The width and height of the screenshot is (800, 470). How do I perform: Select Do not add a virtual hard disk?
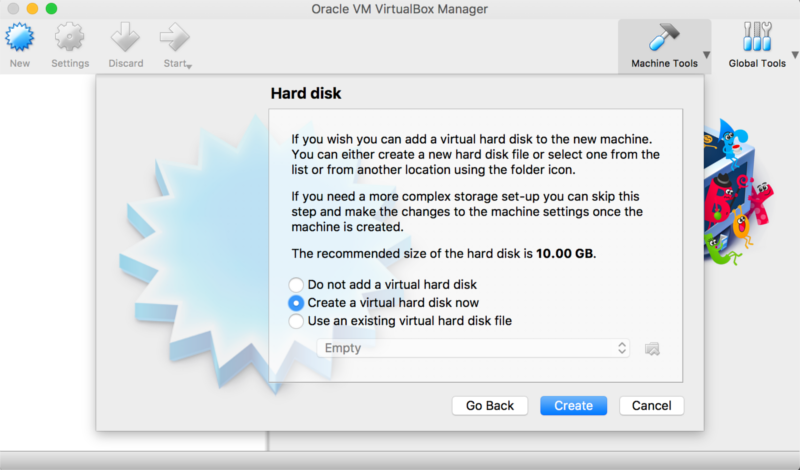click(x=296, y=284)
